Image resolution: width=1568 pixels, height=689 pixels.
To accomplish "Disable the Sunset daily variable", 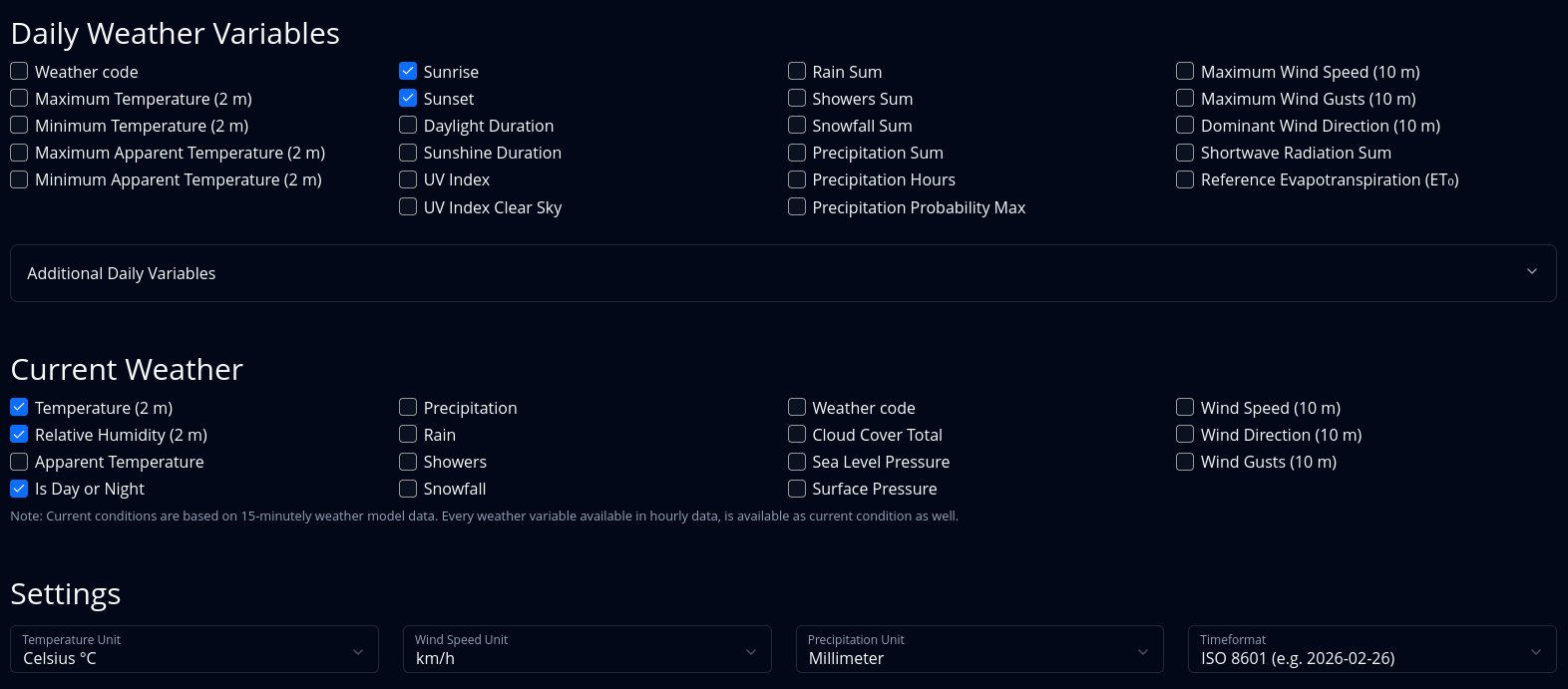I will (x=408, y=98).
